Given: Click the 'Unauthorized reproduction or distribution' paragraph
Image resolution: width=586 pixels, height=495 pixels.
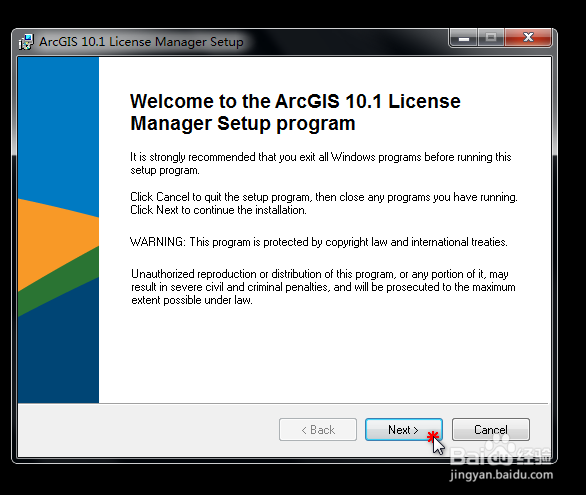Looking at the screenshot, I should [323, 287].
